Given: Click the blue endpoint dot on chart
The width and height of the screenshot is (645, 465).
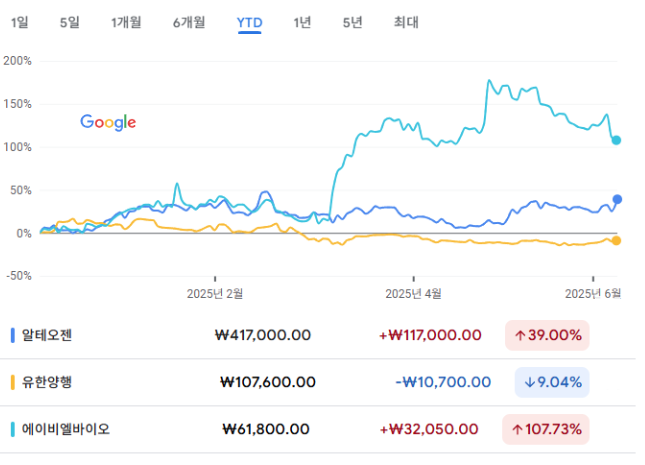Looking at the screenshot, I should click(617, 200).
